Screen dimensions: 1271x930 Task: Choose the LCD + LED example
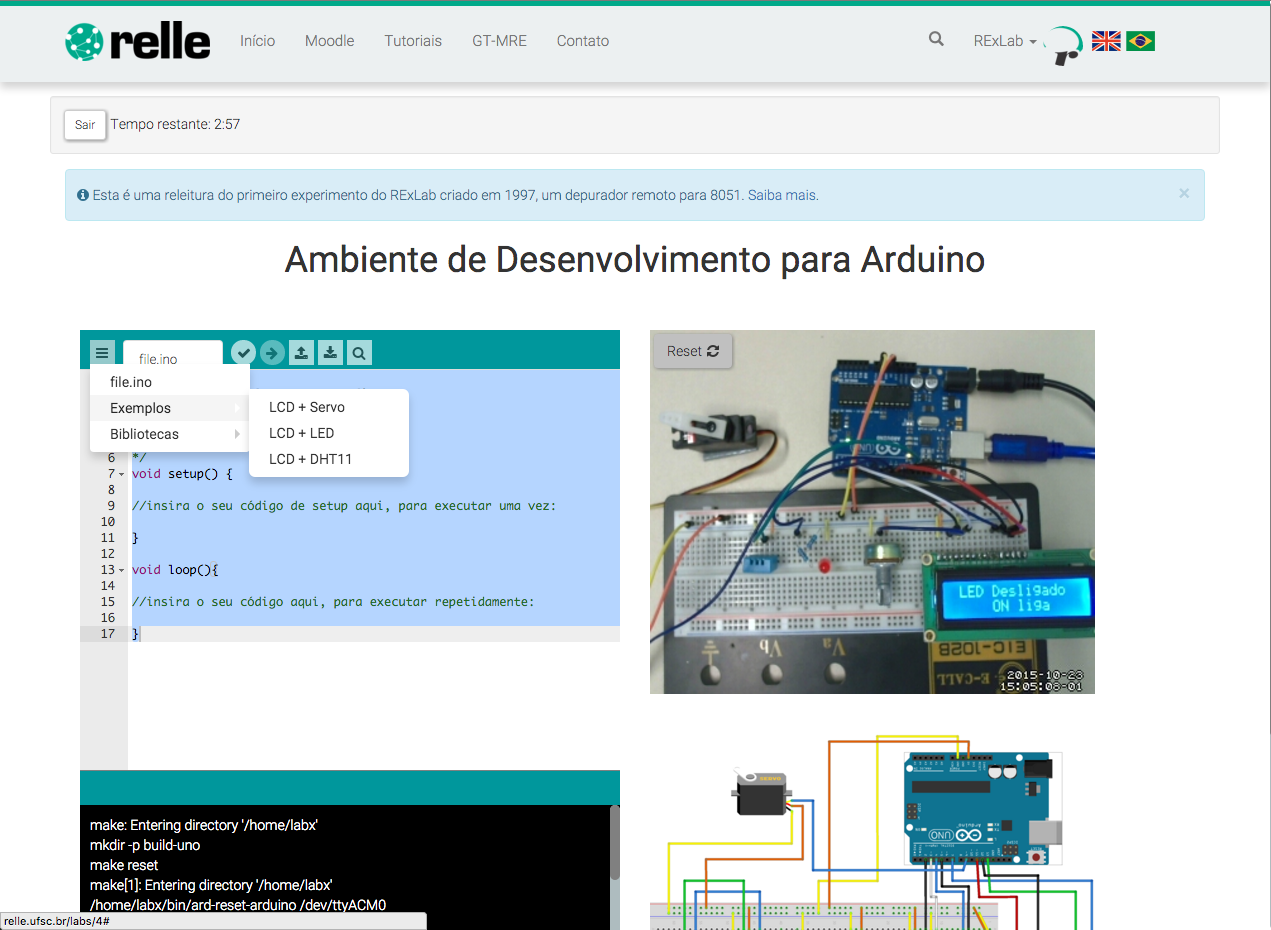[x=329, y=433]
